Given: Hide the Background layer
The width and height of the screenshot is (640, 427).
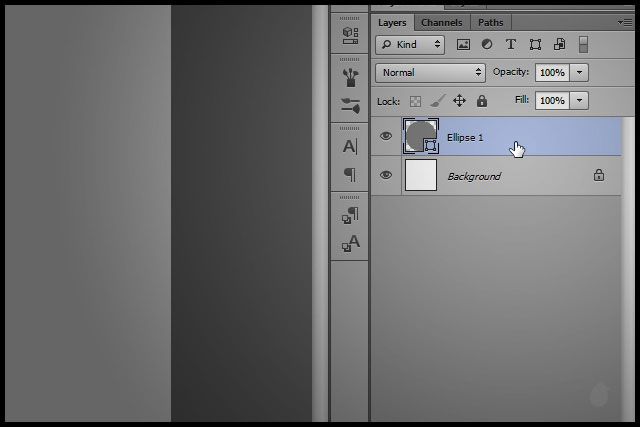Looking at the screenshot, I should (x=386, y=175).
